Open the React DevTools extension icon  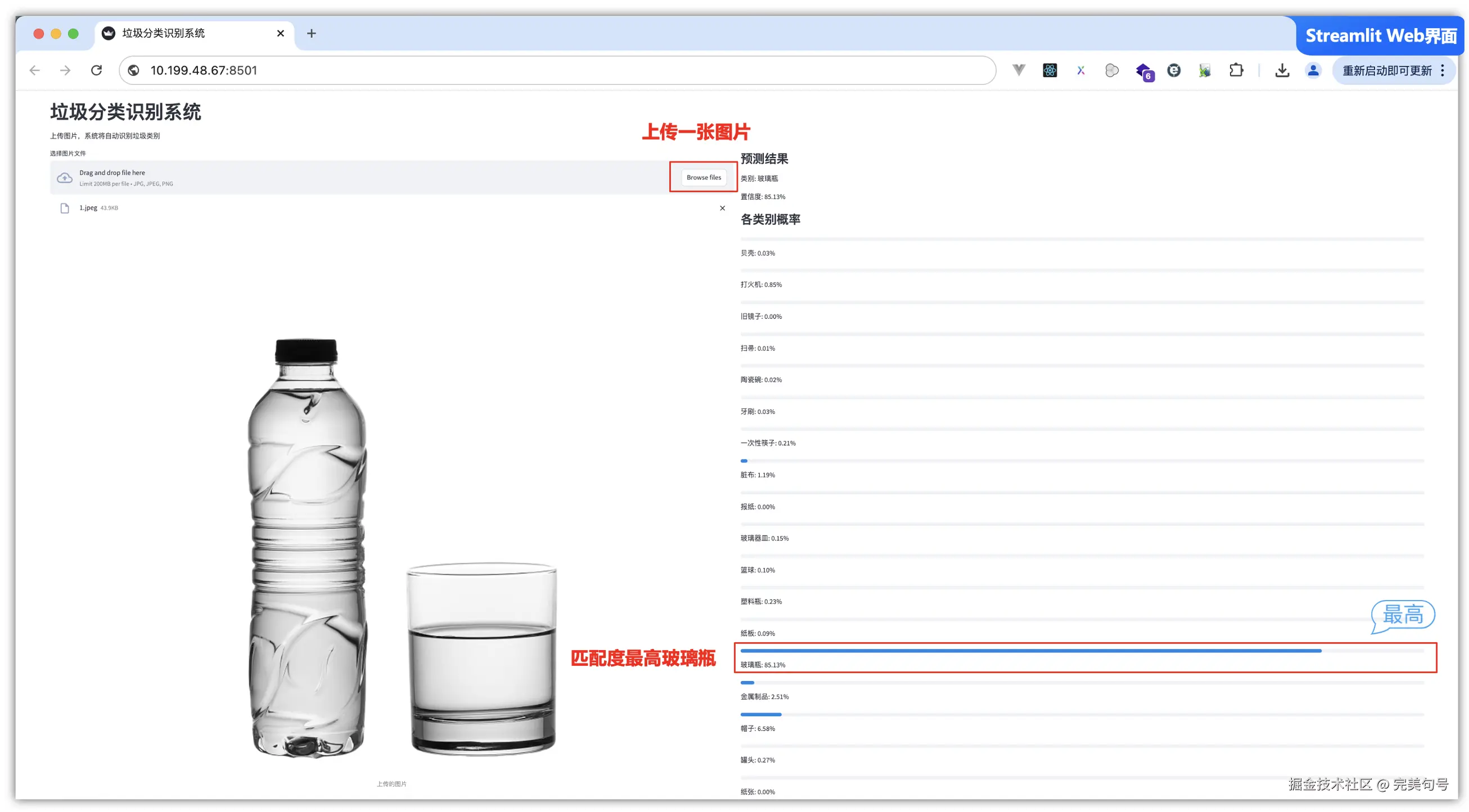(1050, 70)
